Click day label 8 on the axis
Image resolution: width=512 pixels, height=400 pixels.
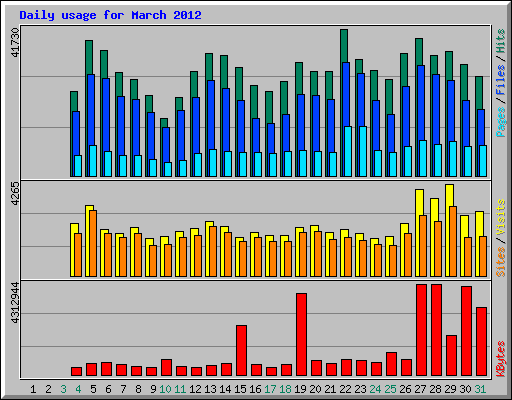tap(138, 389)
